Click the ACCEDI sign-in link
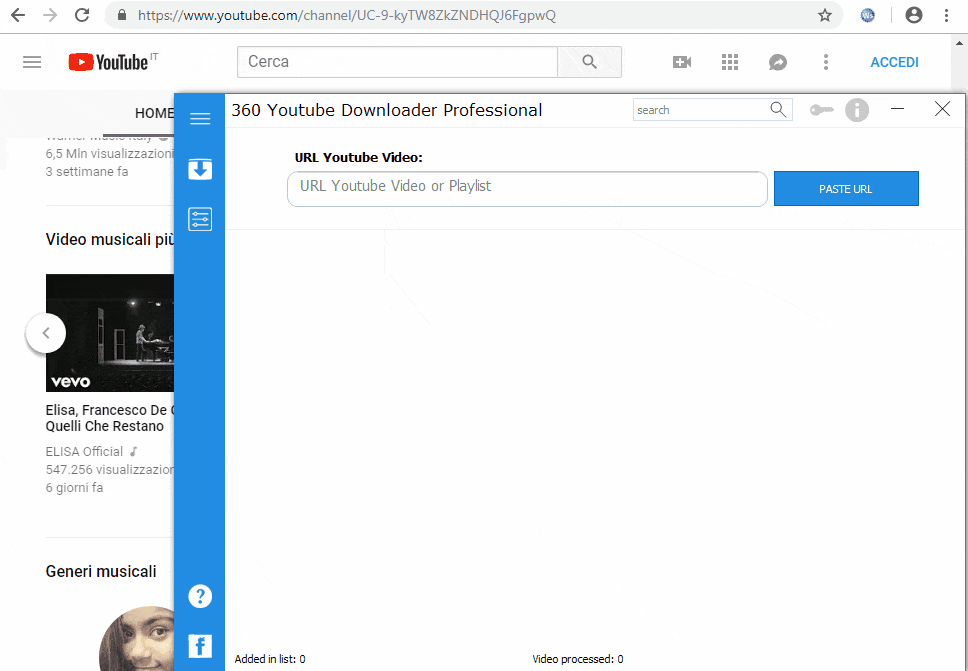This screenshot has height=671, width=968. tap(895, 62)
